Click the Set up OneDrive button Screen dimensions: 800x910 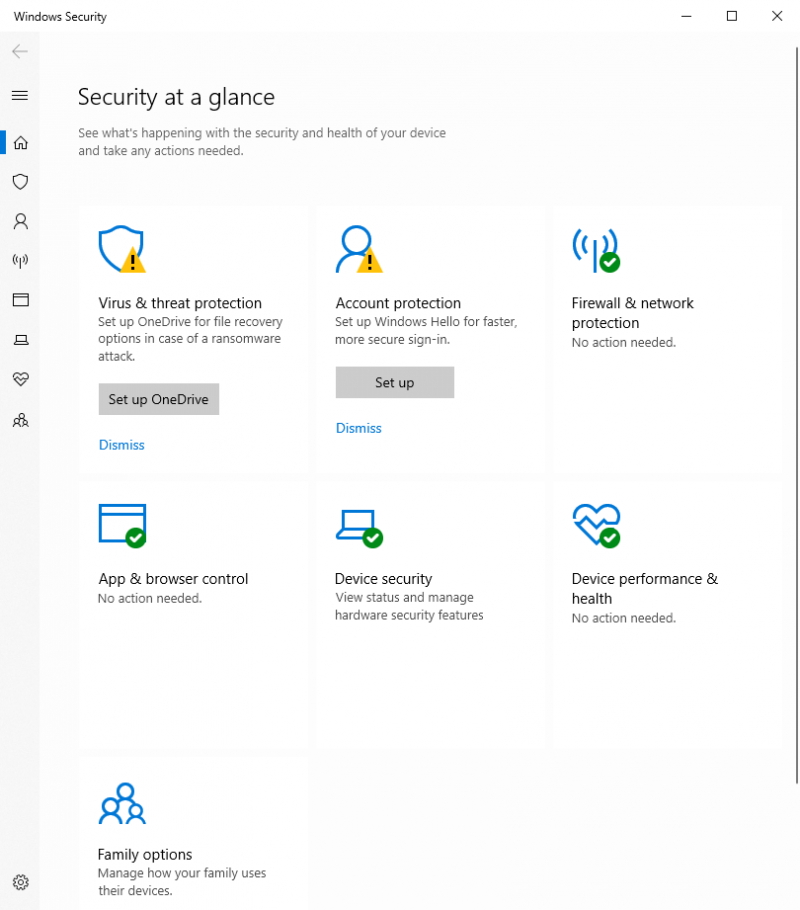tap(158, 399)
